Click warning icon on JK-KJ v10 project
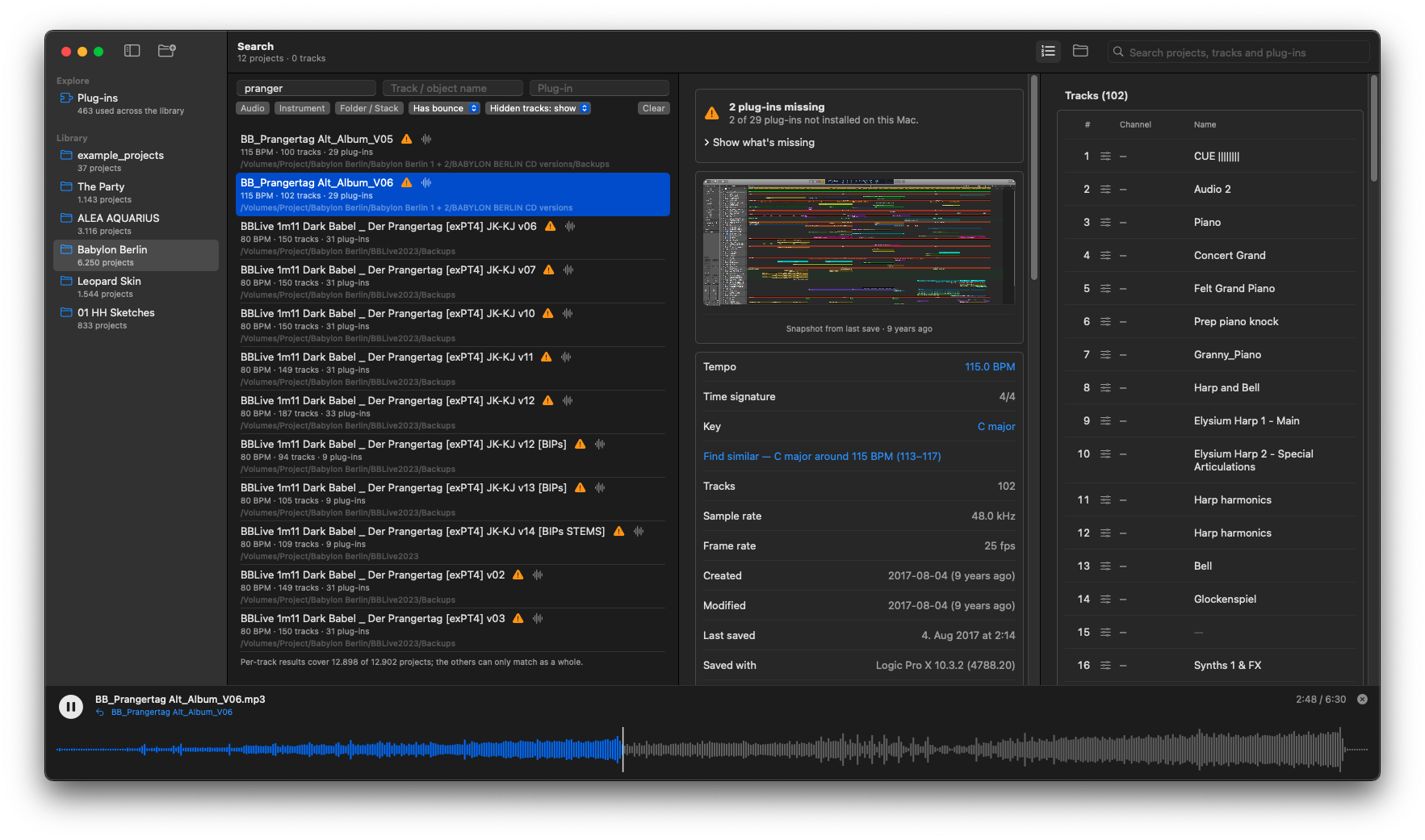The image size is (1425, 840). pyautogui.click(x=548, y=313)
